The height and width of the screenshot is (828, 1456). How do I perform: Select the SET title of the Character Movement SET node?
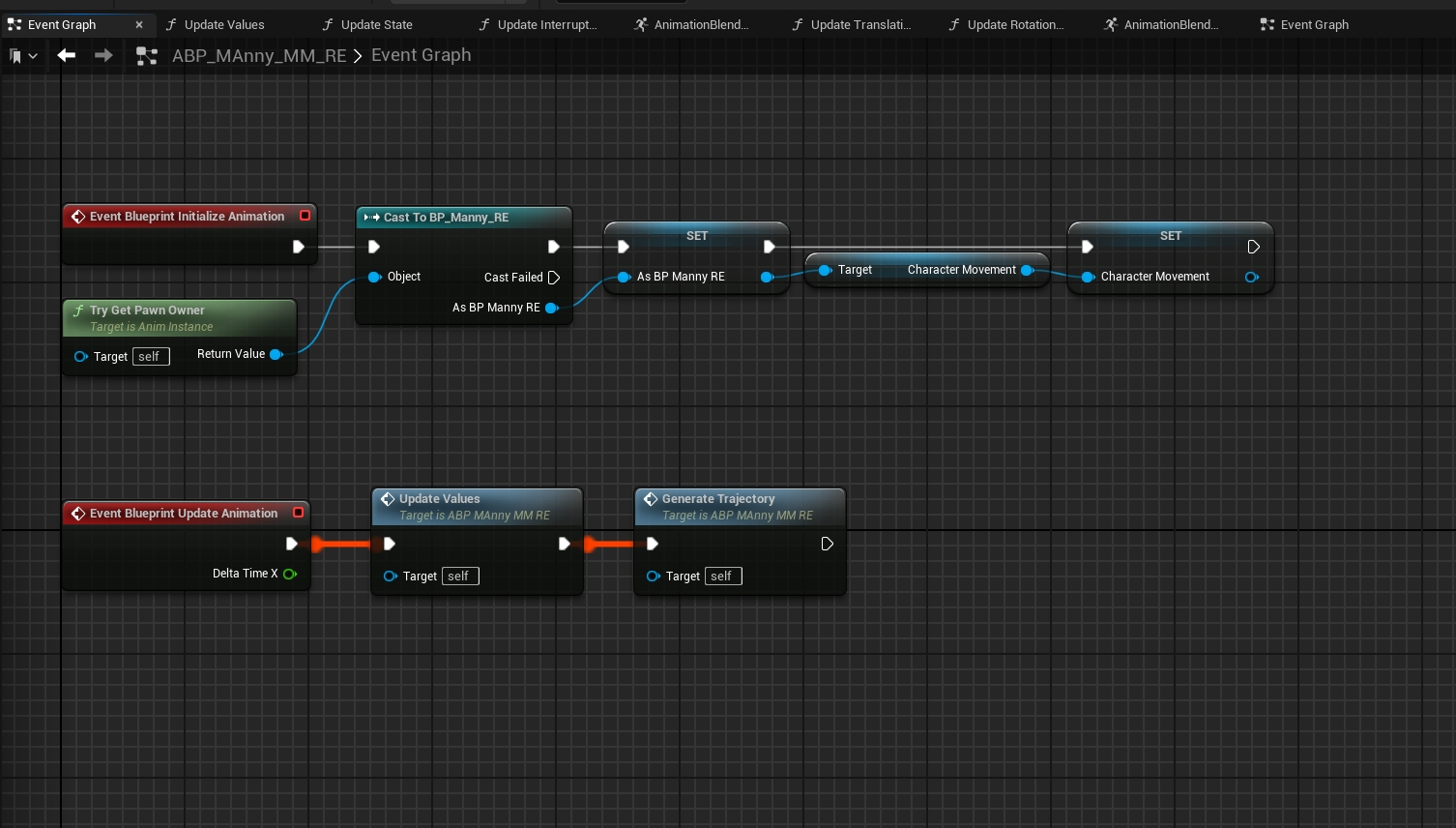(x=1171, y=236)
